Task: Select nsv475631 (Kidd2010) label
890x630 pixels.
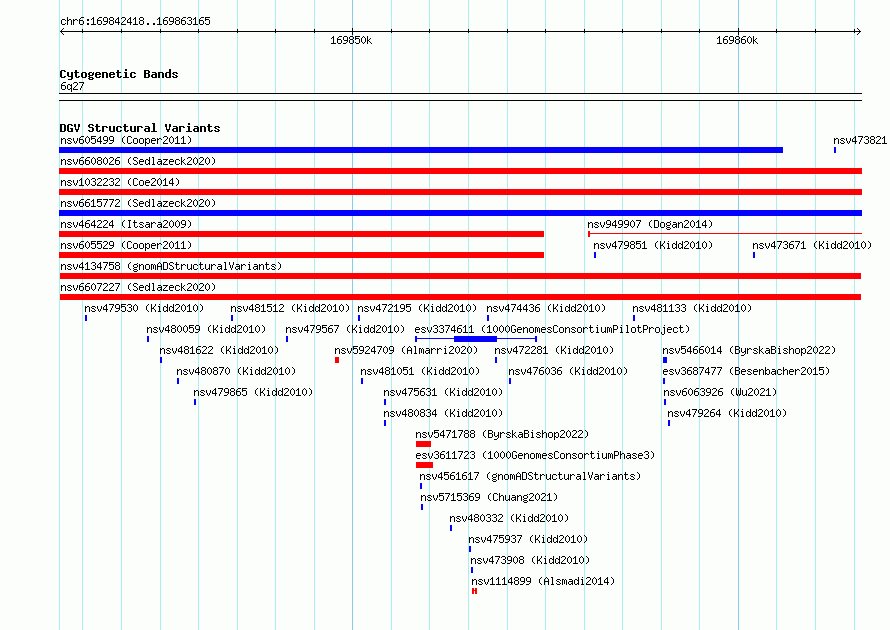Action: click(443, 392)
